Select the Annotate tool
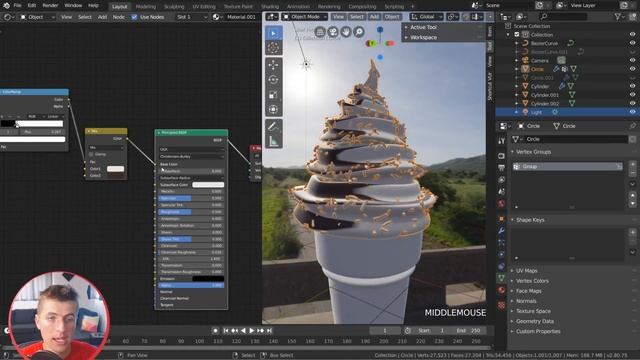 (274, 127)
